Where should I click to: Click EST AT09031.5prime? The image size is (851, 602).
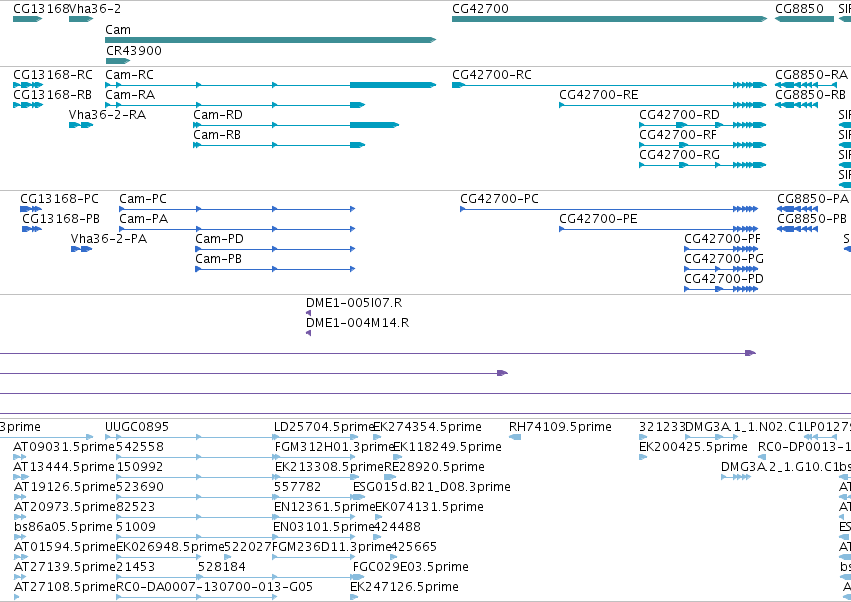tap(20, 457)
